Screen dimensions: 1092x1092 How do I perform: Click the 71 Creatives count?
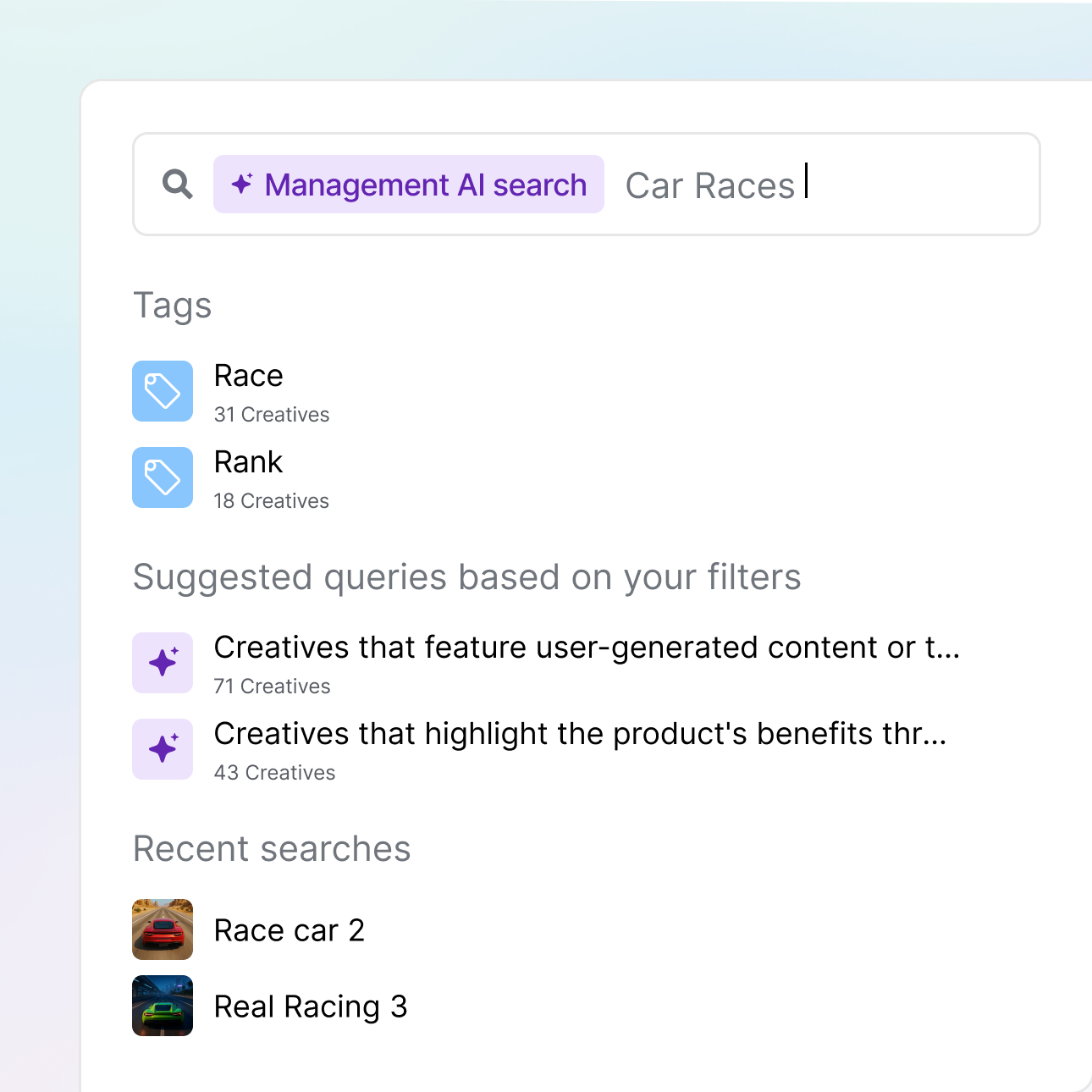click(x=272, y=687)
